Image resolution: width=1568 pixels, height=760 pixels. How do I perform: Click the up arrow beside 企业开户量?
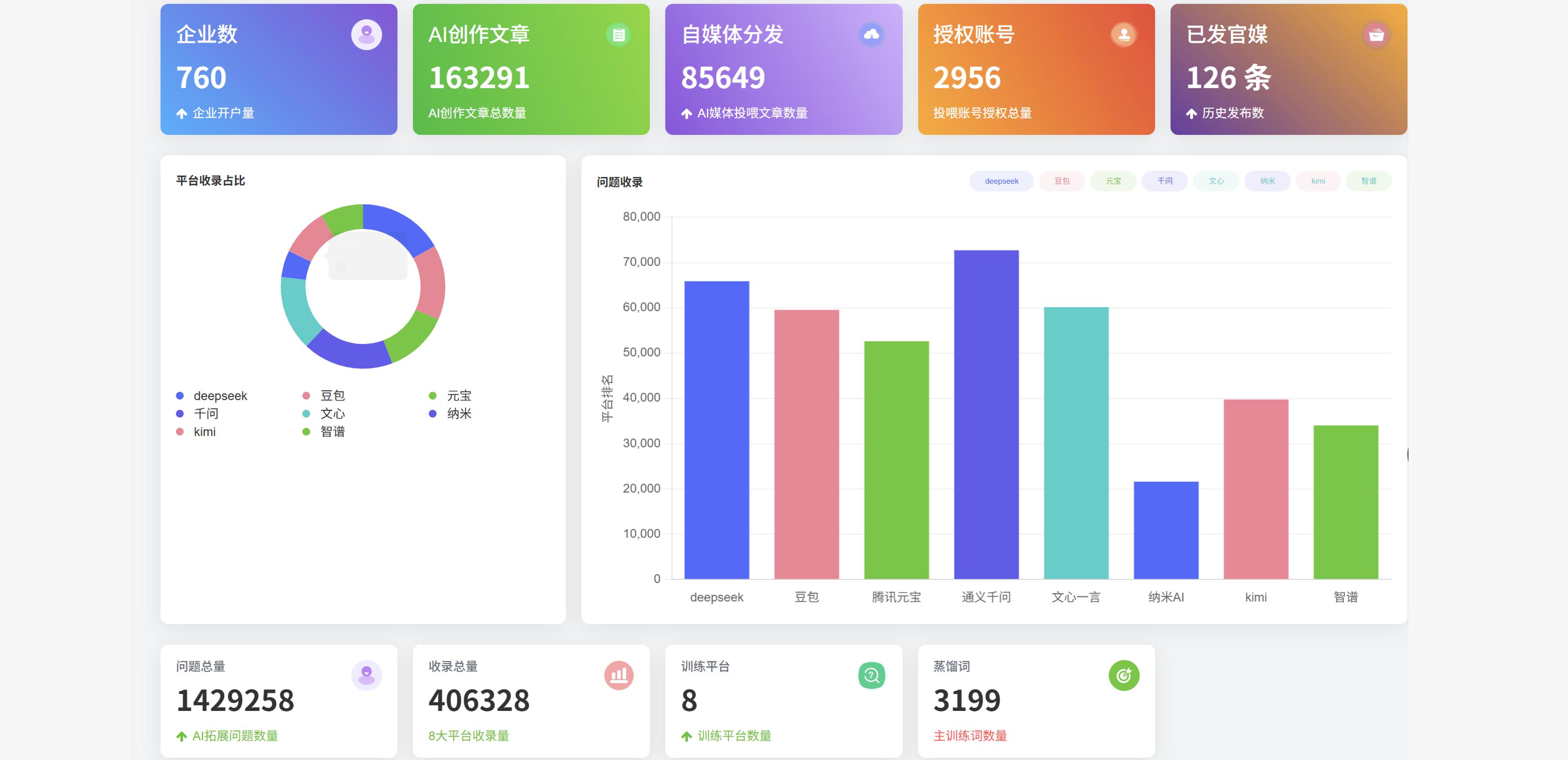(182, 113)
